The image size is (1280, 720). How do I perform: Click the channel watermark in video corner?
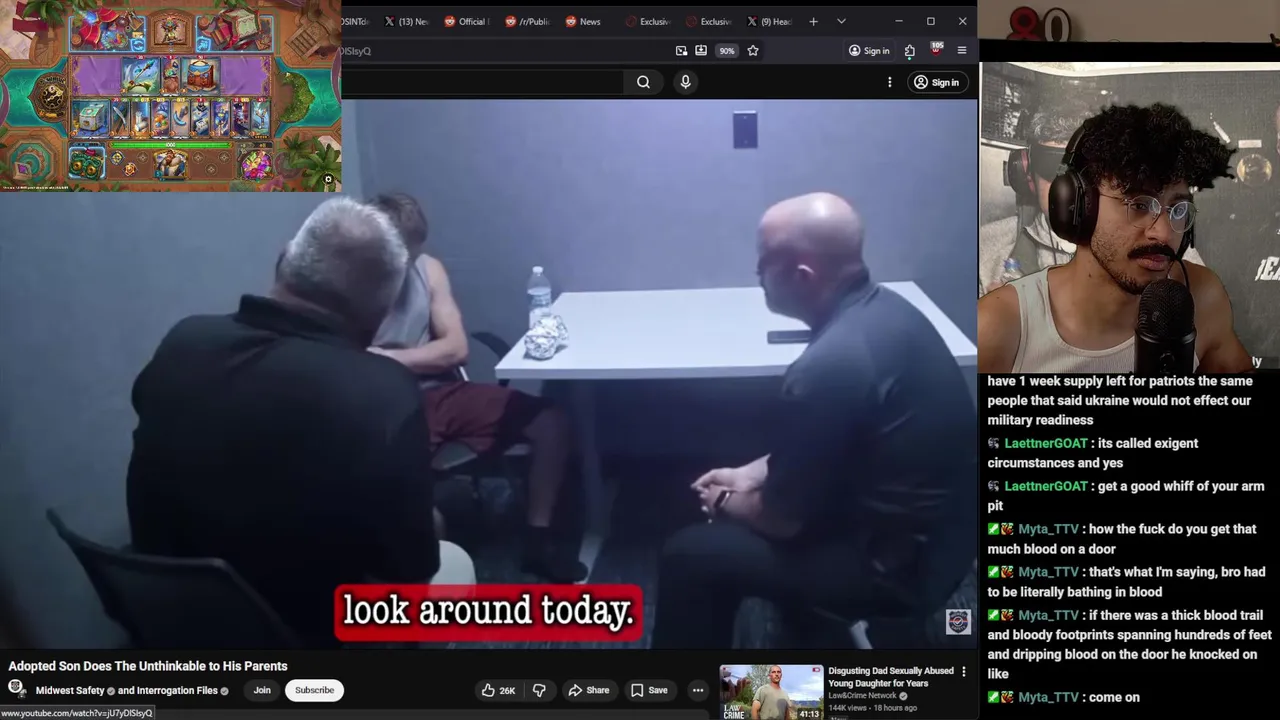pos(958,622)
